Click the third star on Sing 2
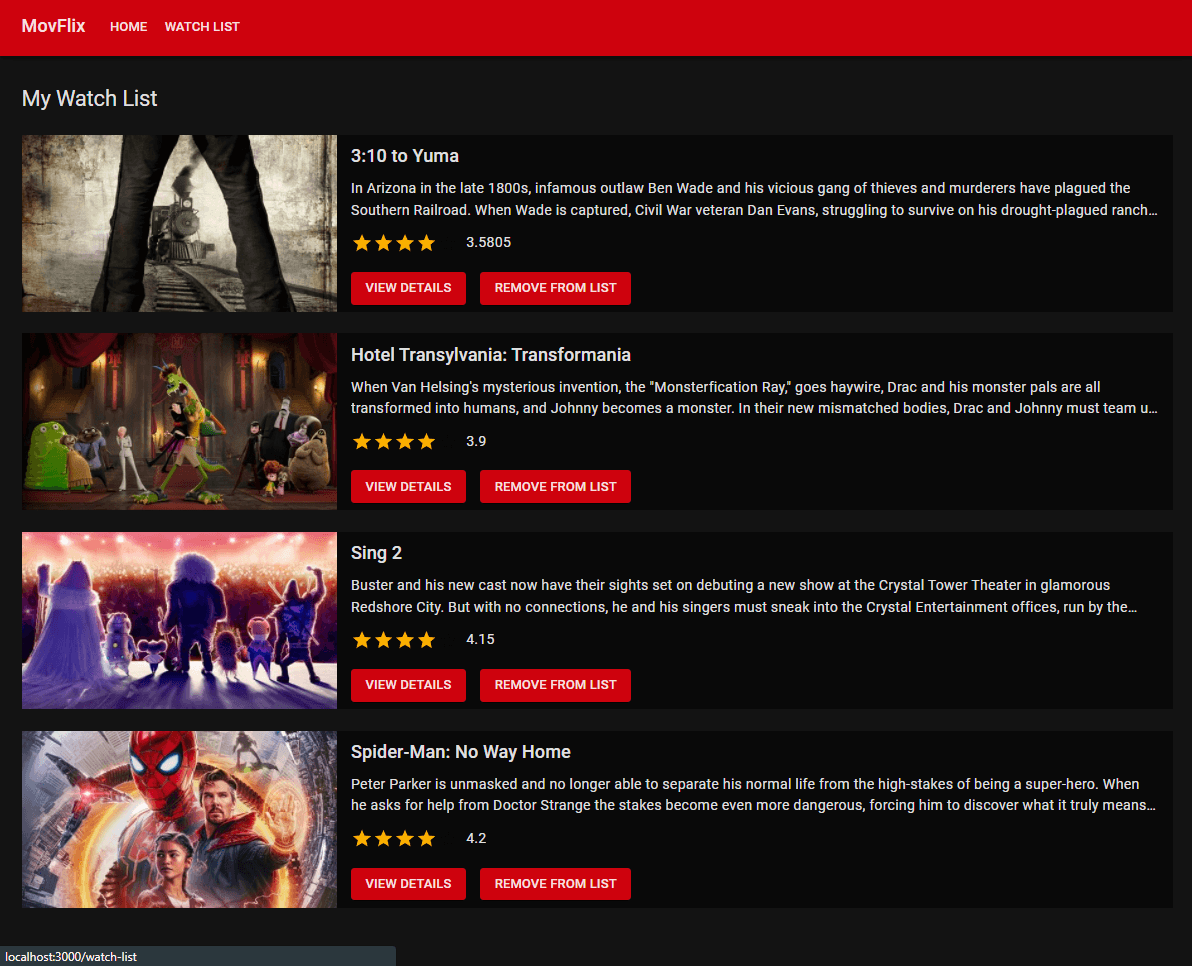 click(x=405, y=639)
